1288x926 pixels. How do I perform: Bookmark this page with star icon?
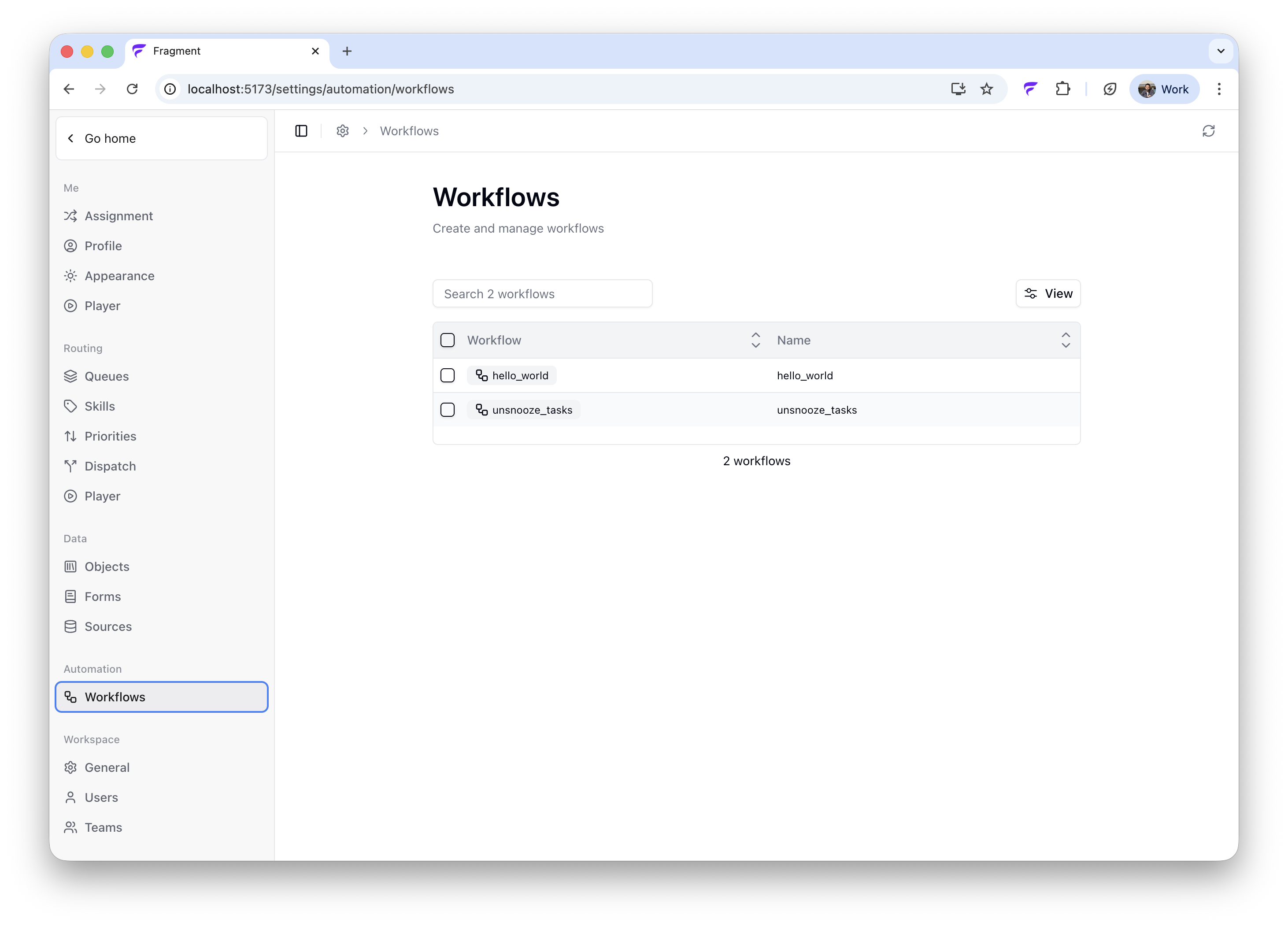986,89
